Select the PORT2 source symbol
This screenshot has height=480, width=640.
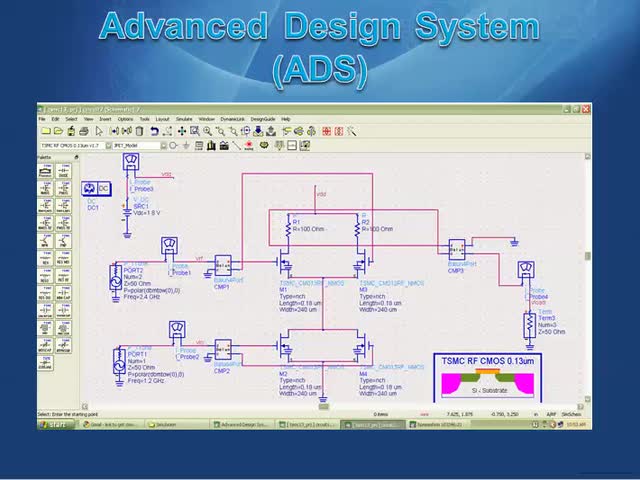[x=116, y=278]
